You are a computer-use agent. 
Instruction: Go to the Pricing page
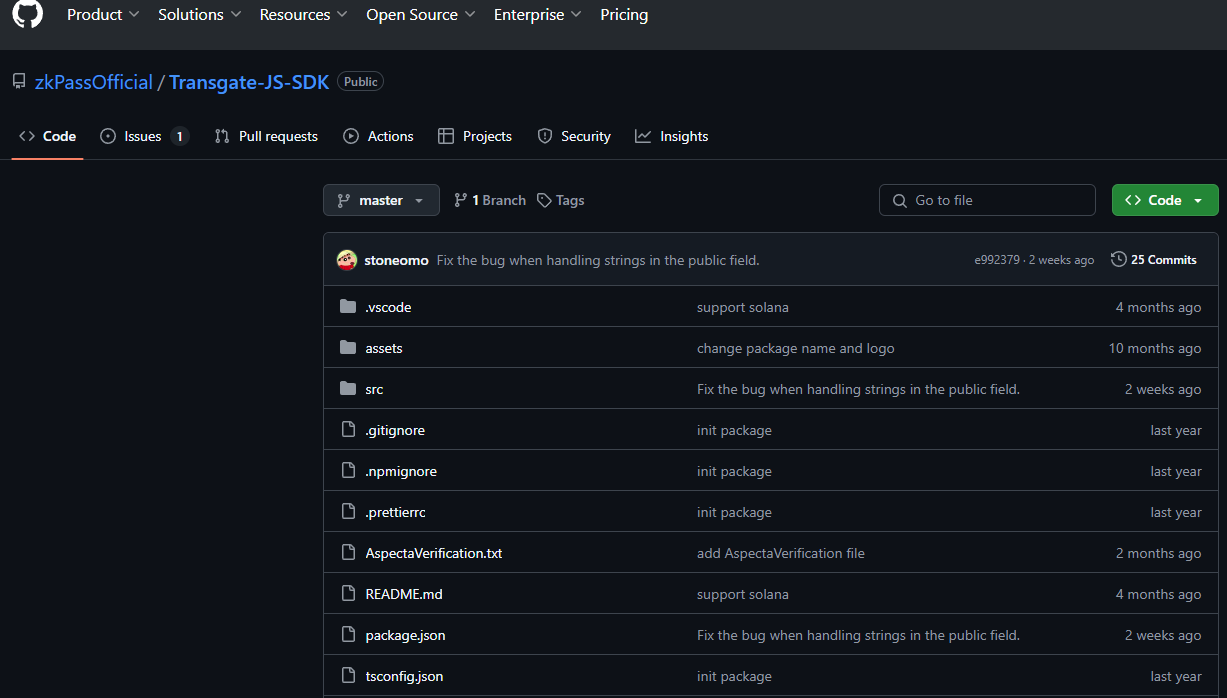click(624, 15)
